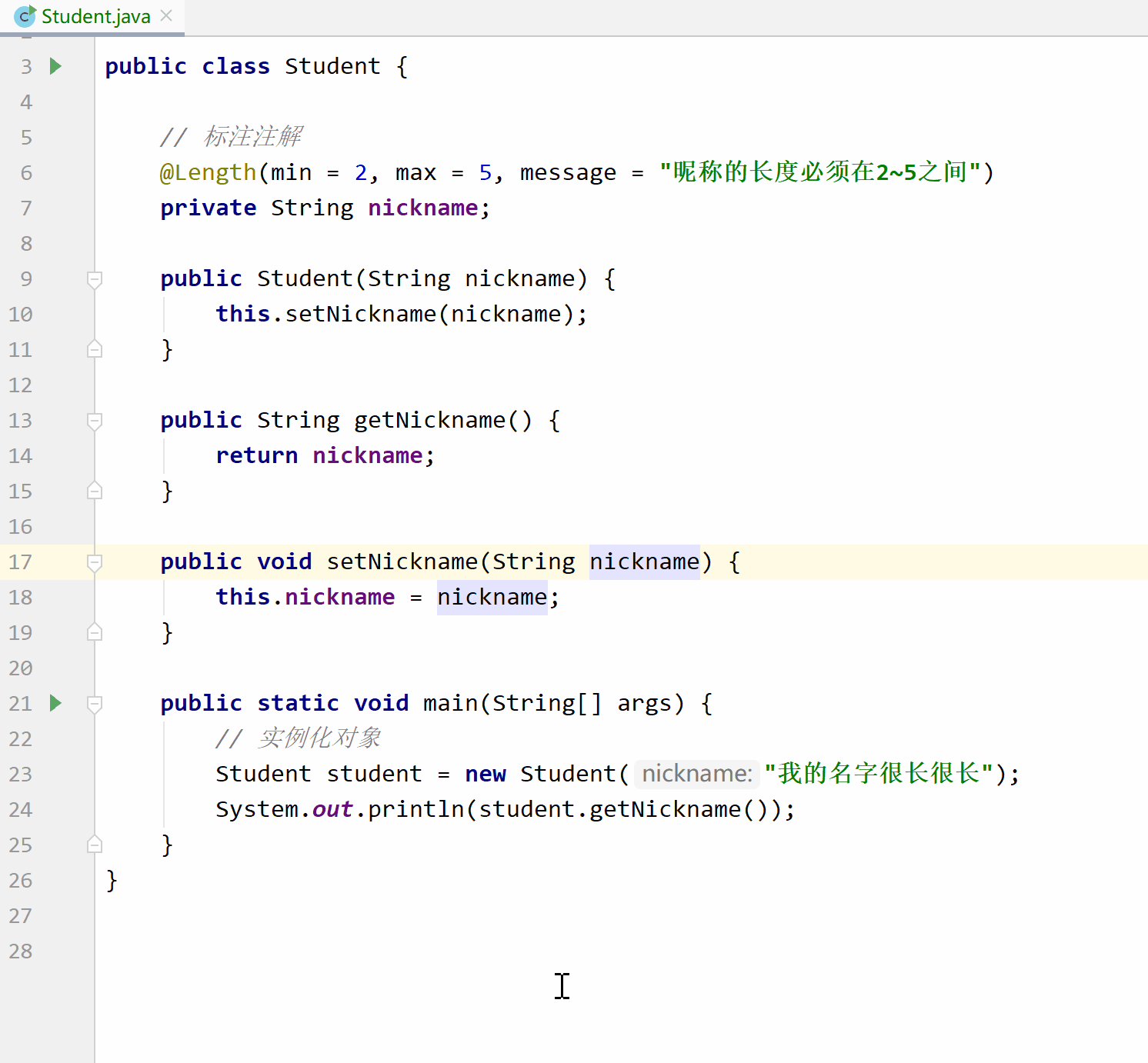Click the return keyword on line 14
The height and width of the screenshot is (1063, 1148).
256,455
